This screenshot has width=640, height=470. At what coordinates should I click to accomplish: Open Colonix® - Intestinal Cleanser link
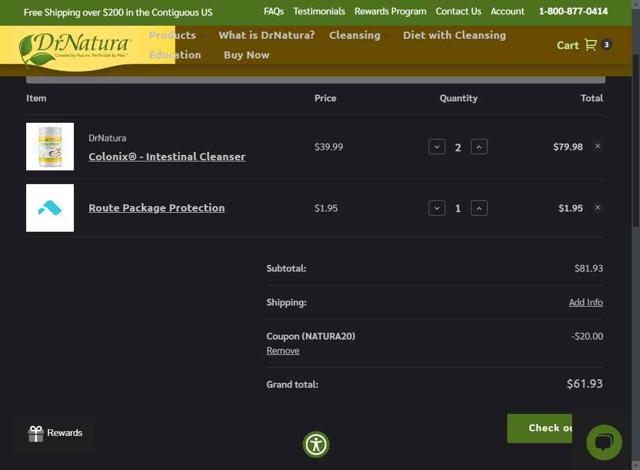click(167, 157)
